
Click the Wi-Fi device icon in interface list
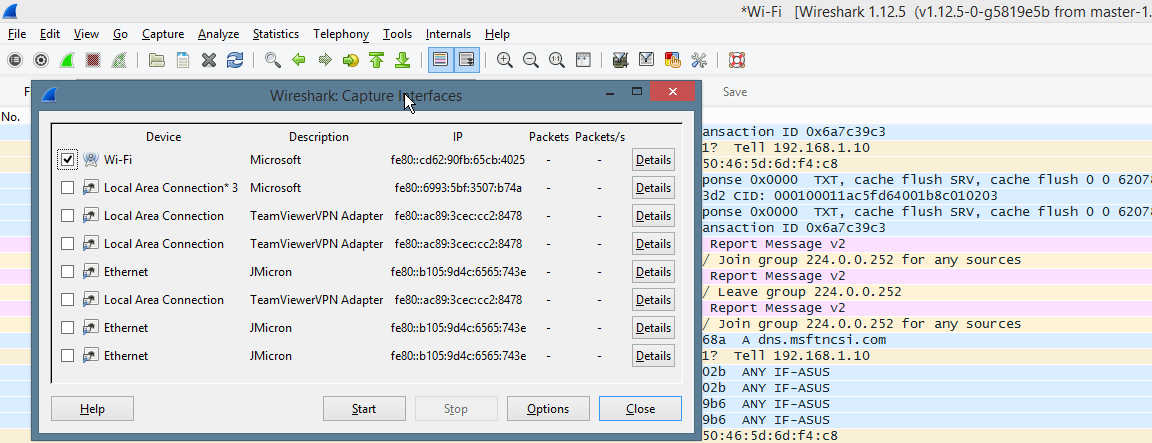[91, 159]
